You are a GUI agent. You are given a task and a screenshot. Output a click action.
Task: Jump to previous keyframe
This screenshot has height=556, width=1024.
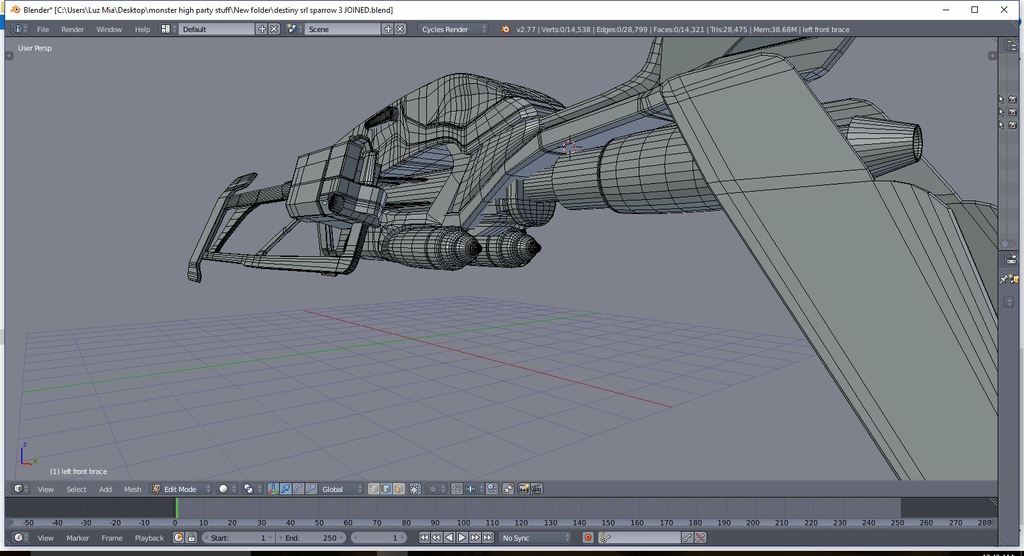point(437,538)
